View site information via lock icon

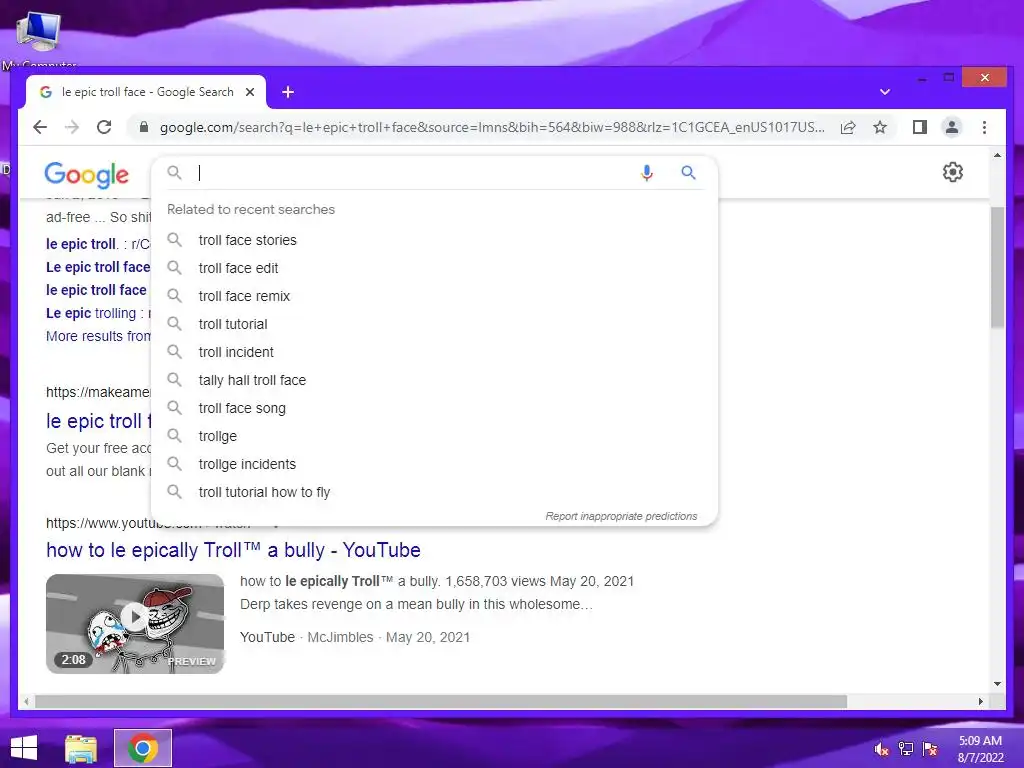pos(144,127)
